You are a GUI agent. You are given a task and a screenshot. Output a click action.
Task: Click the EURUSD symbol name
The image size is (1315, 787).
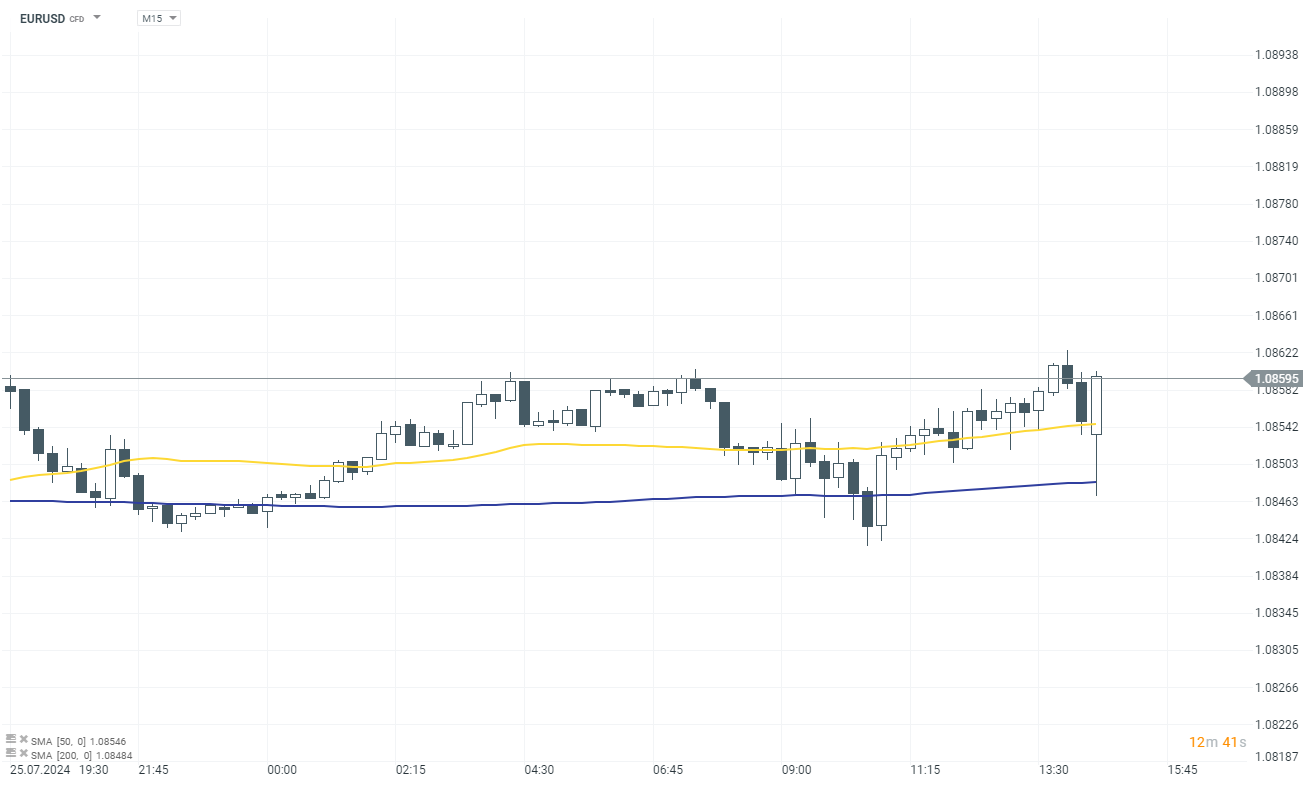41,18
